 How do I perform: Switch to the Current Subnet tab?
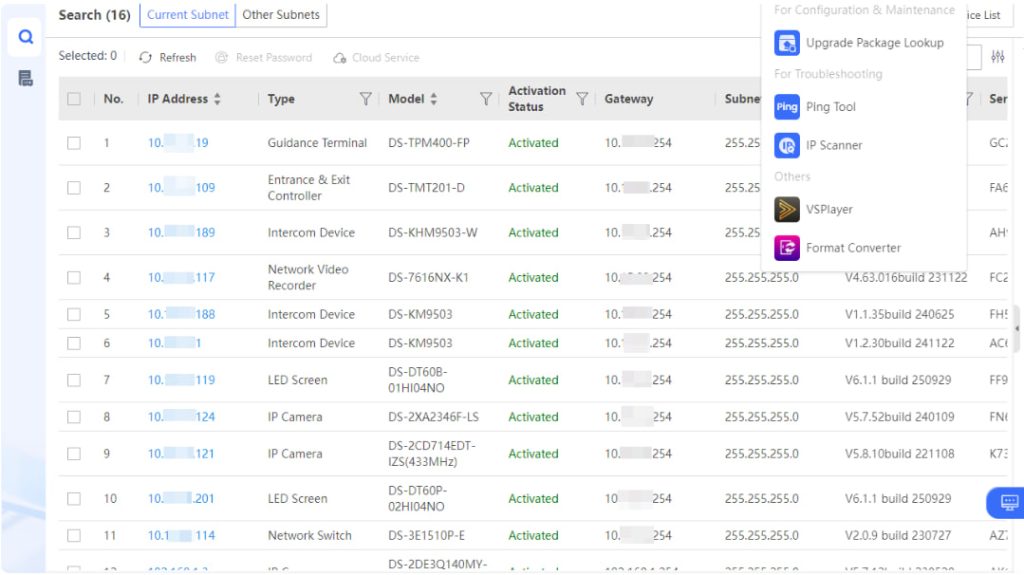pos(187,14)
